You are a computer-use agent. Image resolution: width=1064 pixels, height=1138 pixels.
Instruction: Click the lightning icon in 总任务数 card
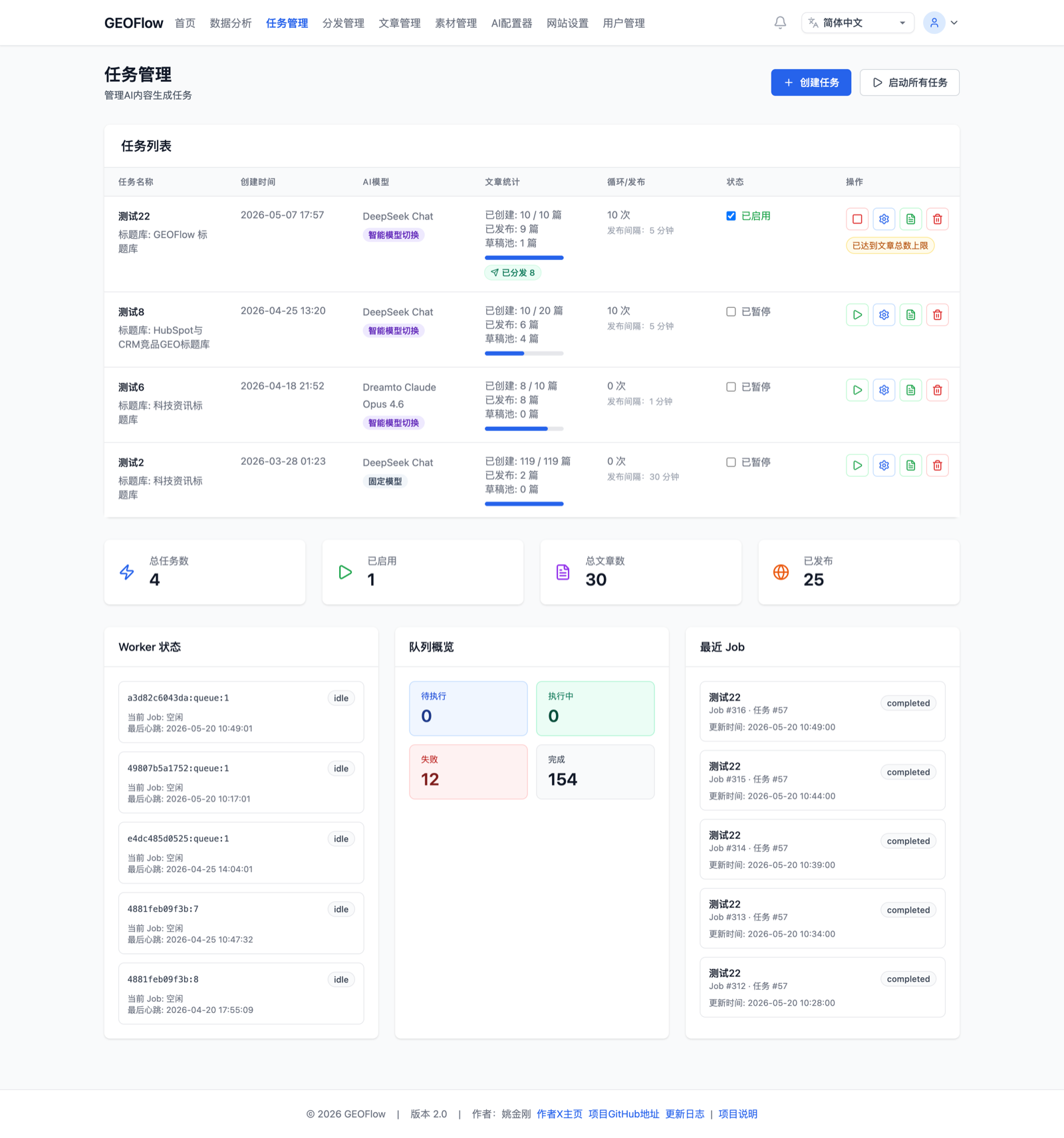tap(127, 572)
